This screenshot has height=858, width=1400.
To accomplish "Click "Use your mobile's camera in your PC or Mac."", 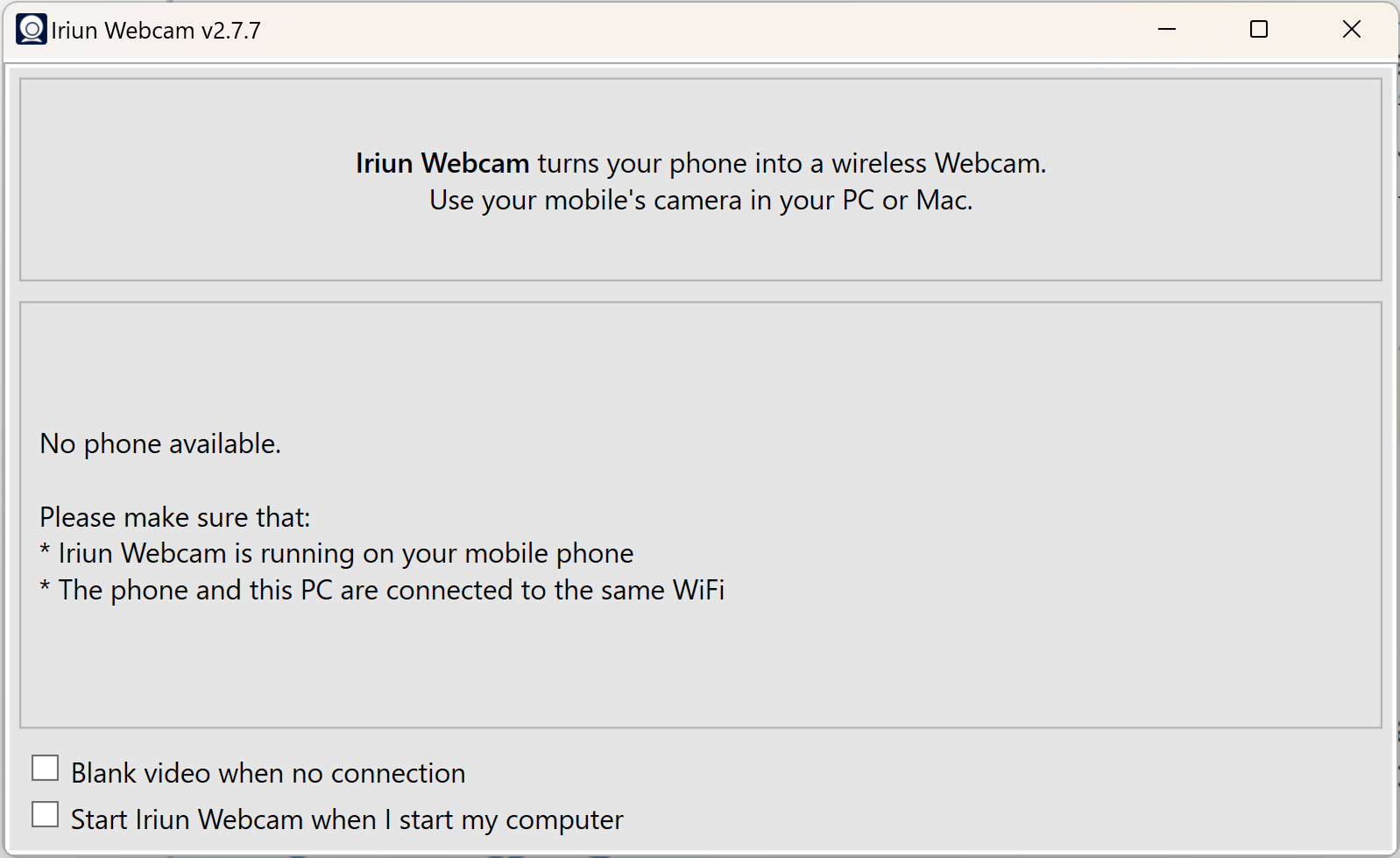I will (699, 199).
